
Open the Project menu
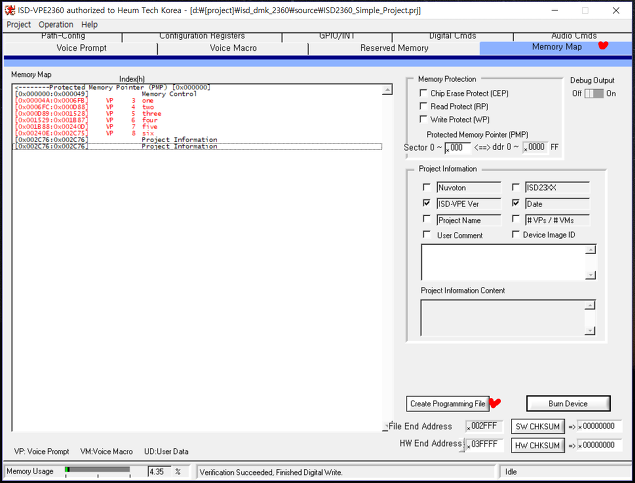[x=19, y=25]
